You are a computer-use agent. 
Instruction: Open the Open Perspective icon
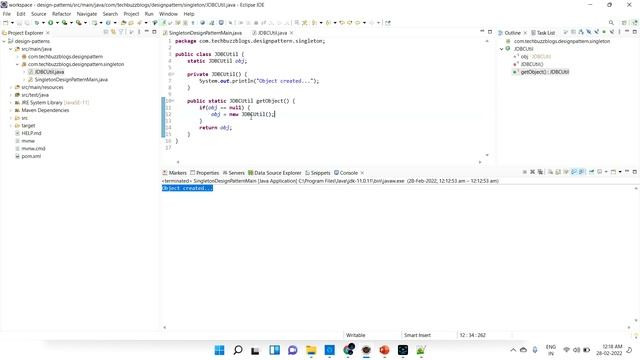click(624, 23)
